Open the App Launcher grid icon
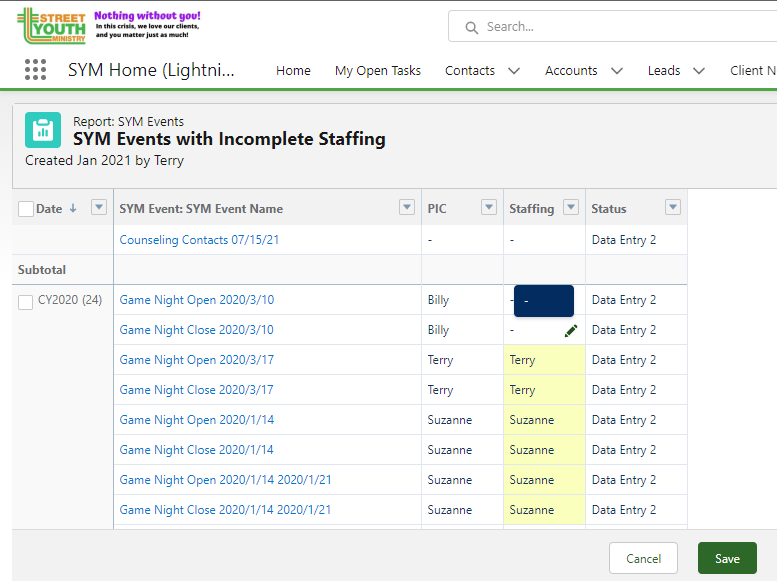 (35, 70)
